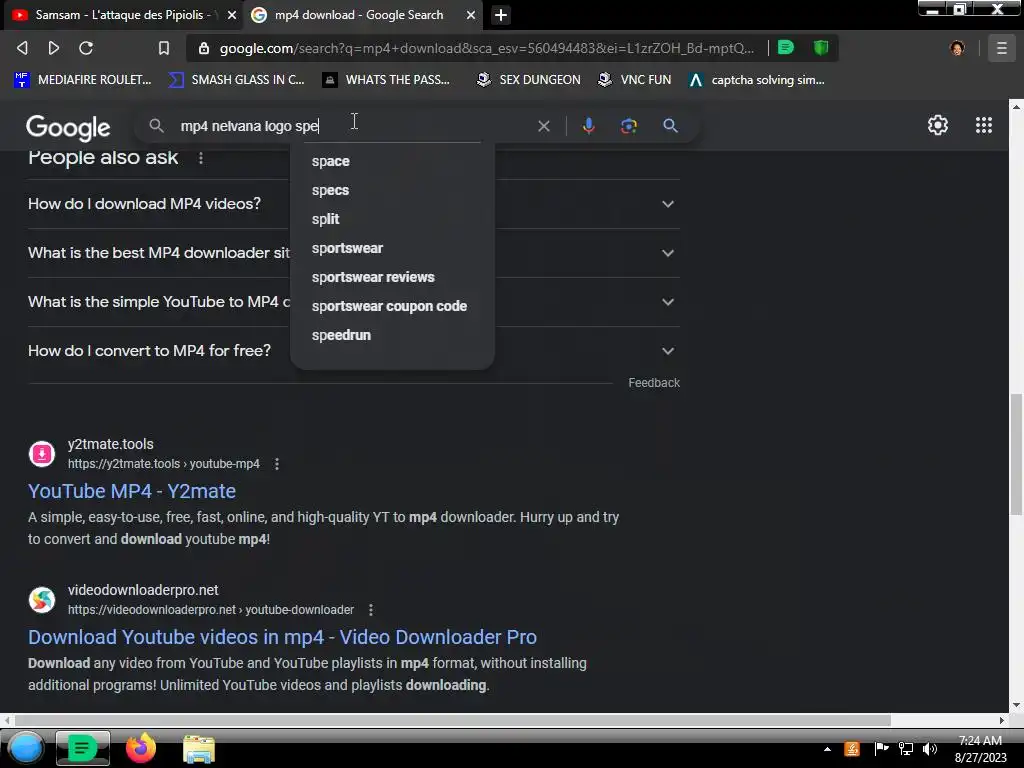Open the volume icon in system tray
Image resolution: width=1024 pixels, height=768 pixels.
(x=929, y=749)
